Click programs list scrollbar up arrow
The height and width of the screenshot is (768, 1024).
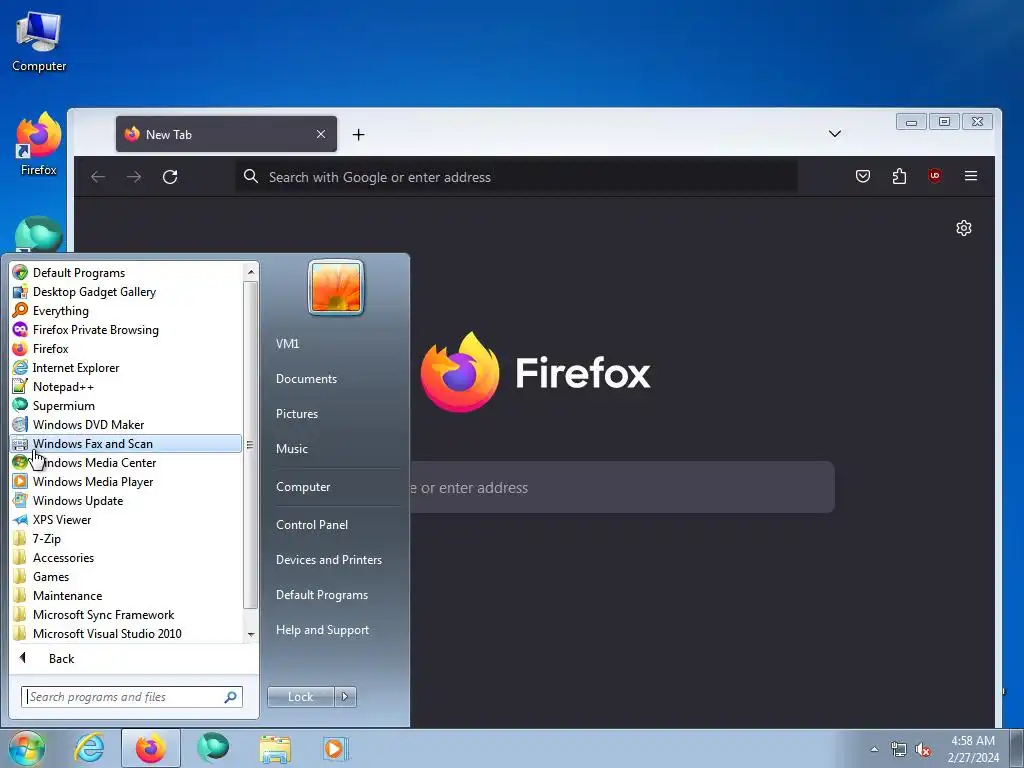(x=251, y=272)
